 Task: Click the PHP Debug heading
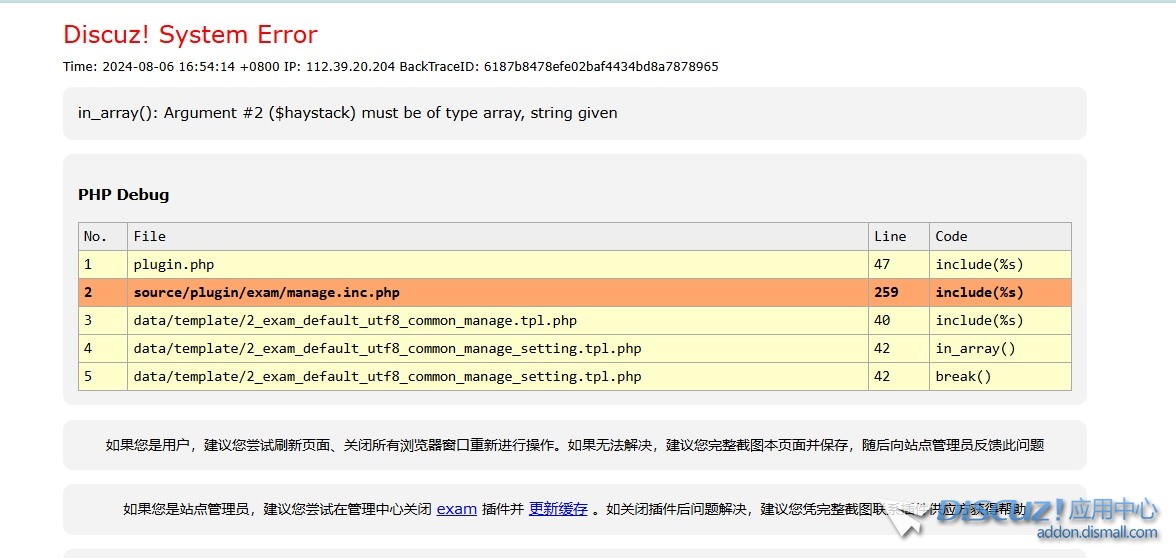click(123, 194)
